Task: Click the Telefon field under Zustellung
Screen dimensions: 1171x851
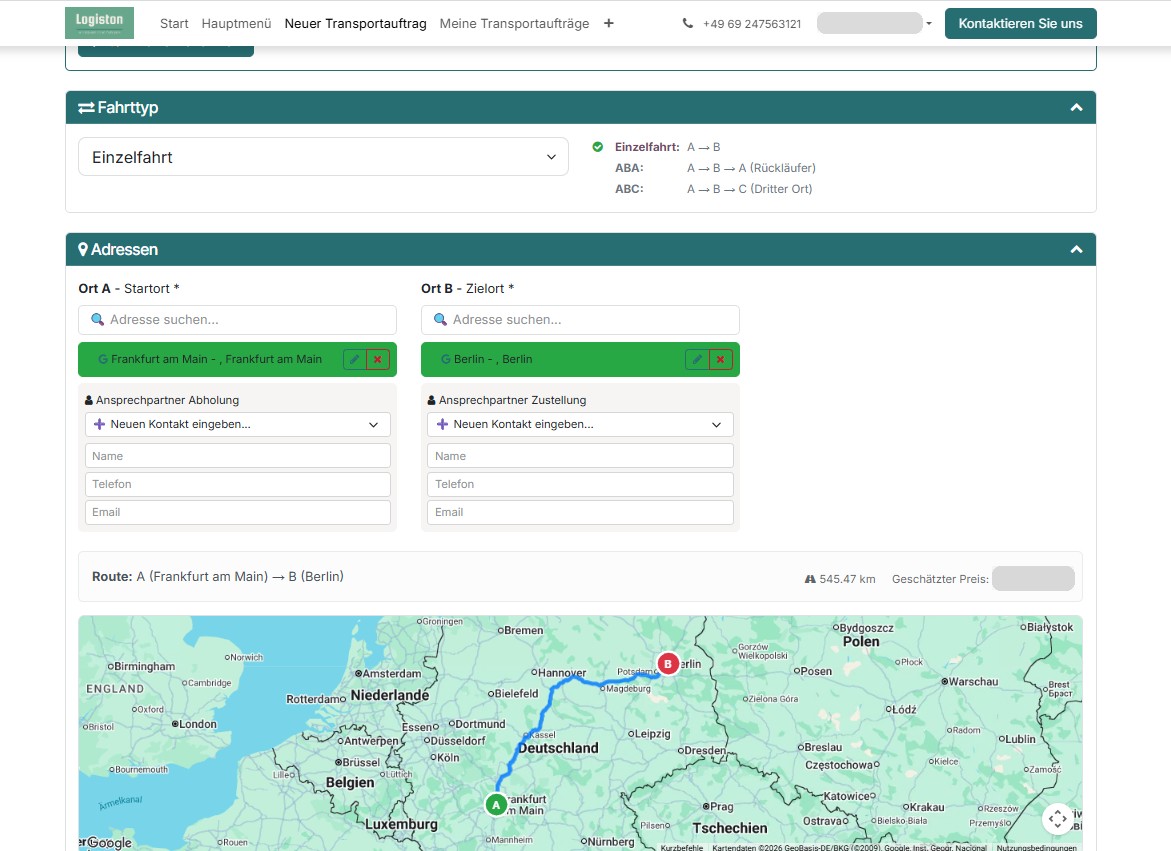Action: tap(580, 484)
